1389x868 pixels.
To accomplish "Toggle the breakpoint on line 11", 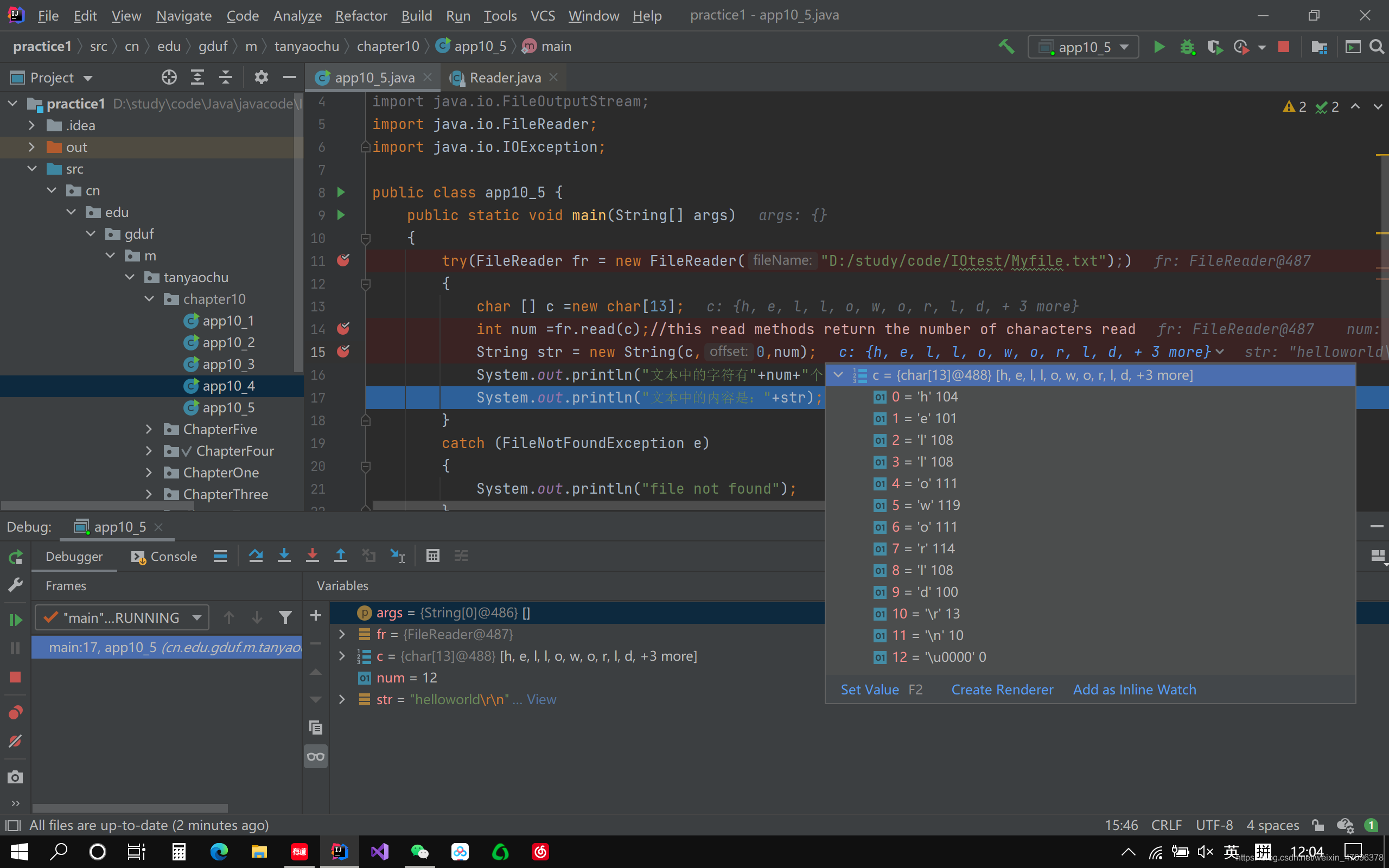I will (343, 260).
